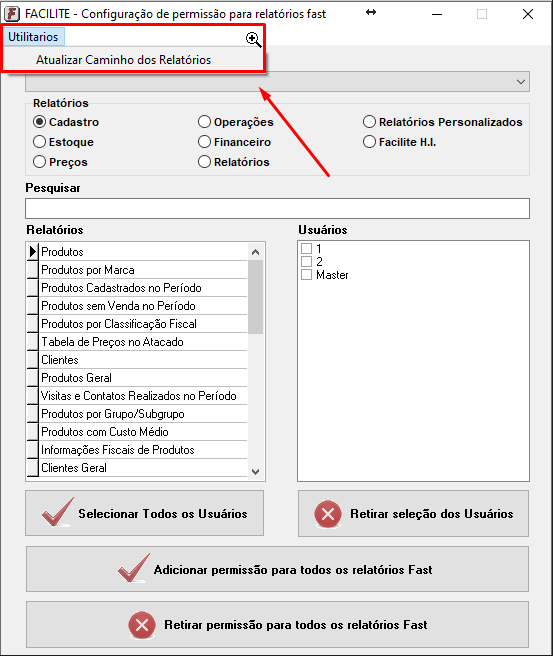Click the report list scroll-down arrow
The width and height of the screenshot is (553, 656).
click(256, 472)
